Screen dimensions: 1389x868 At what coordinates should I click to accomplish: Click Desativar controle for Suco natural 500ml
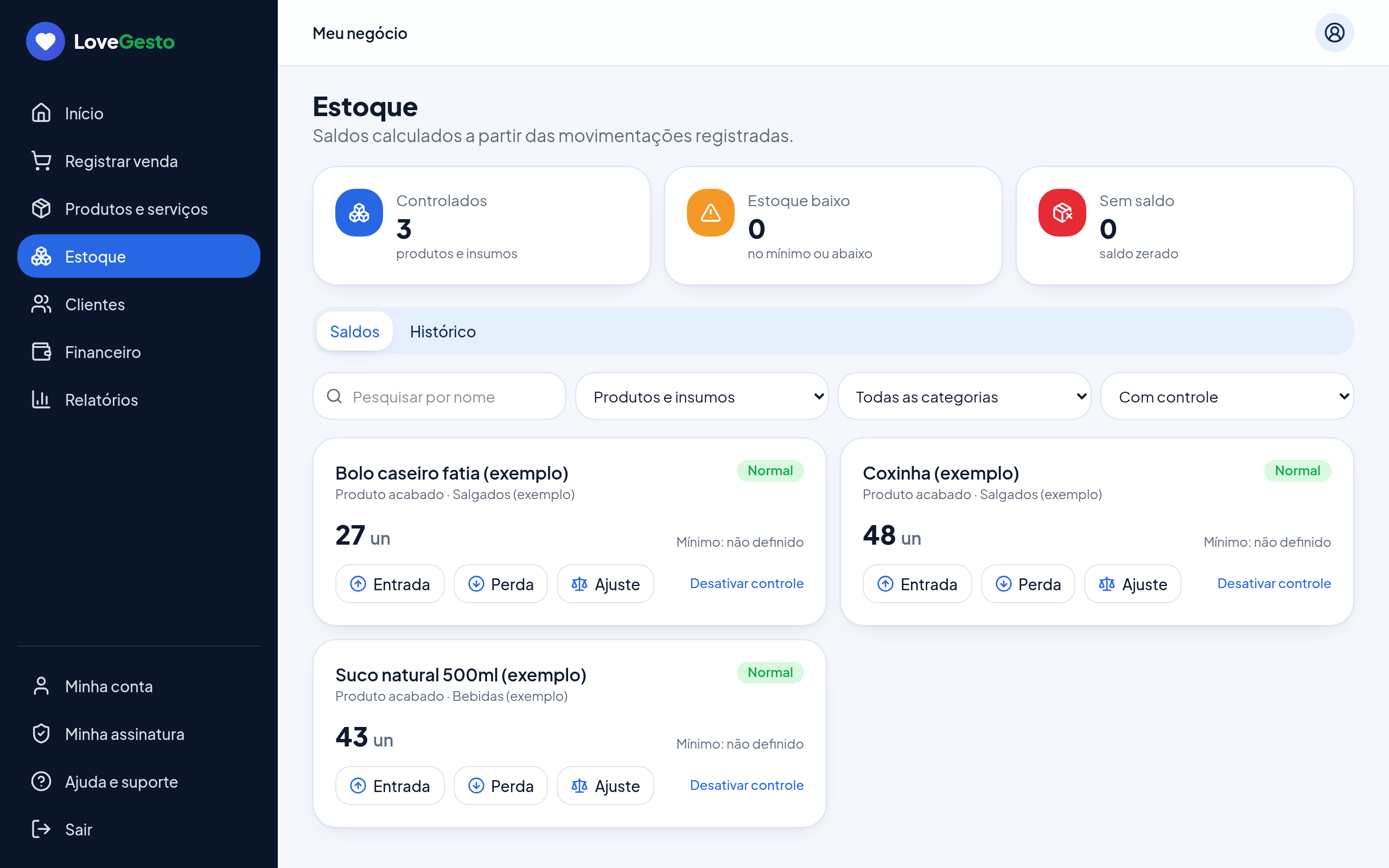coord(746,785)
